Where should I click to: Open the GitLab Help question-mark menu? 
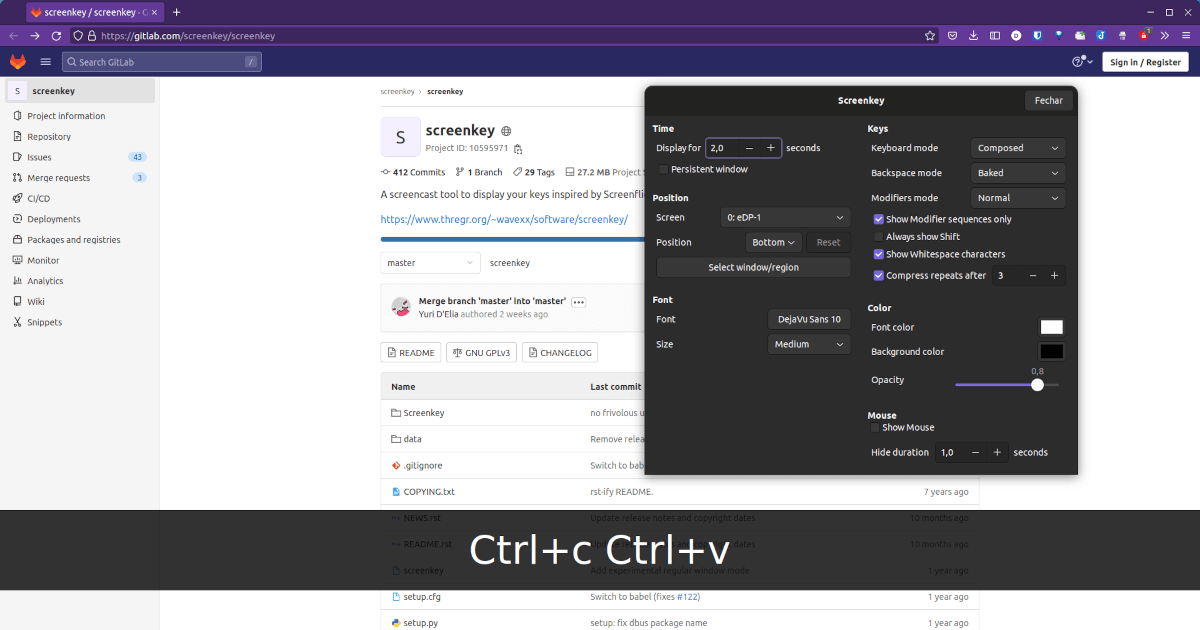(1080, 62)
